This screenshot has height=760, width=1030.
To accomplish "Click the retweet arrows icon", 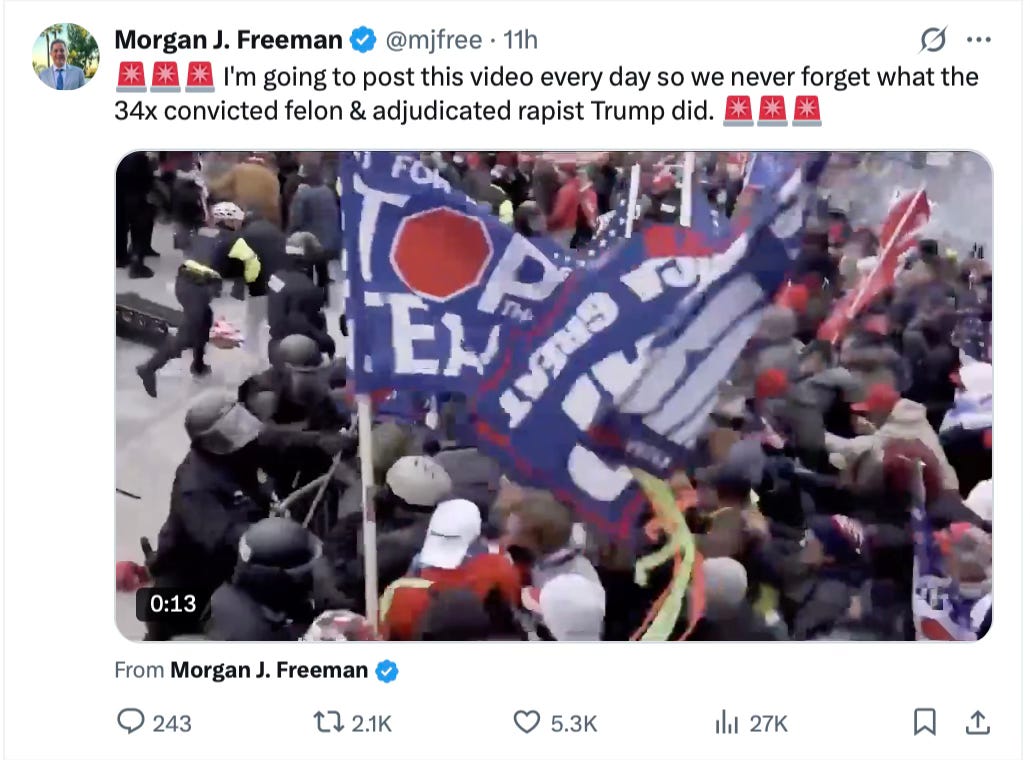I will point(328,723).
